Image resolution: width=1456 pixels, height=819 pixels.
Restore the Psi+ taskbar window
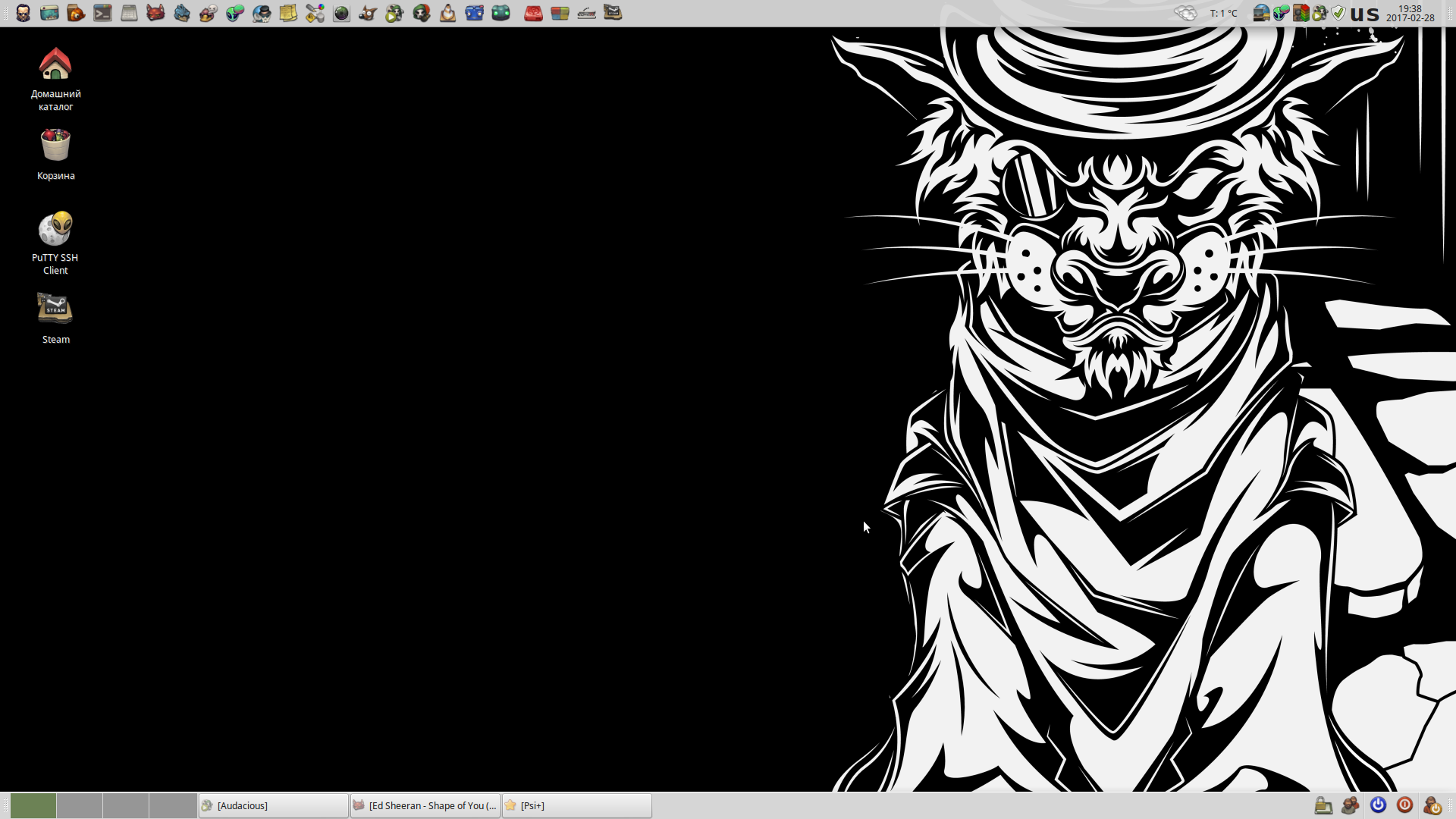576,805
